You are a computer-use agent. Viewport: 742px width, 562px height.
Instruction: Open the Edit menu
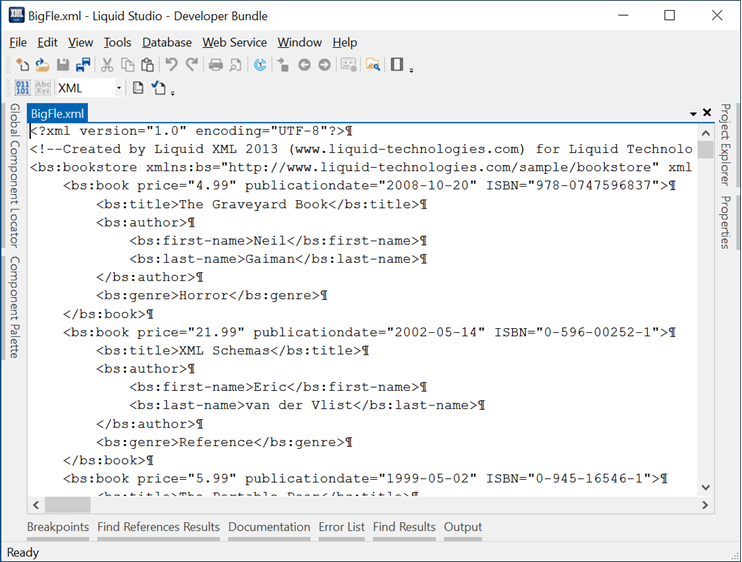[47, 43]
